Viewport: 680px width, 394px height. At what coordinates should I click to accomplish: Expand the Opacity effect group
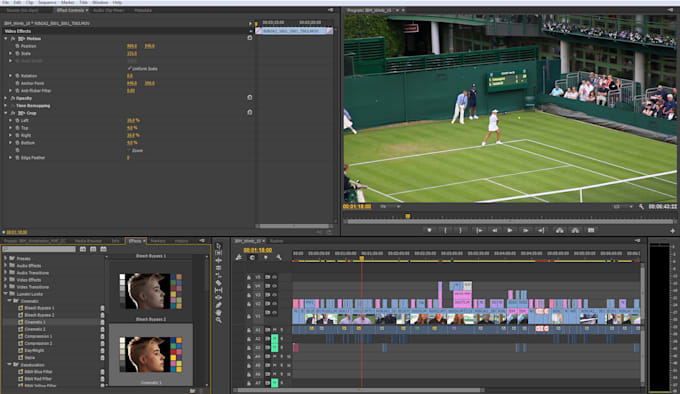pos(6,98)
